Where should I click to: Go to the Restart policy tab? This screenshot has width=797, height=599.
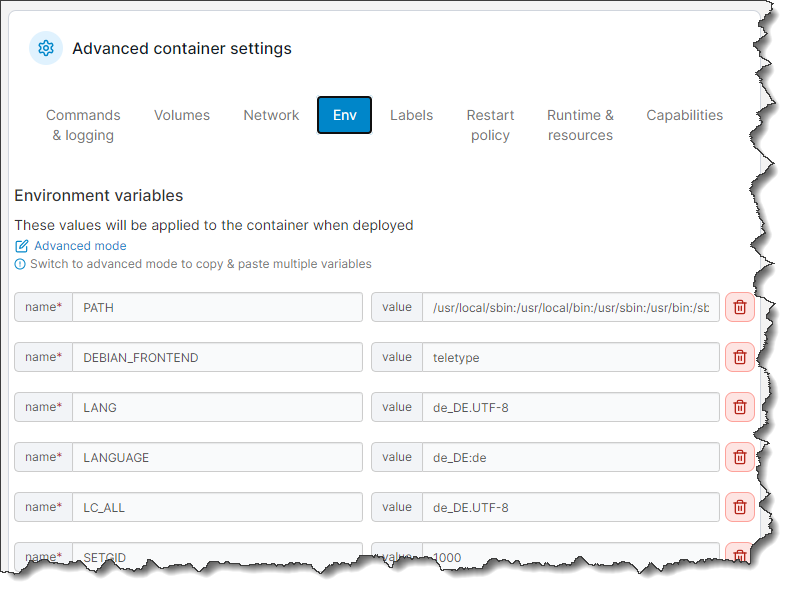pyautogui.click(x=490, y=125)
